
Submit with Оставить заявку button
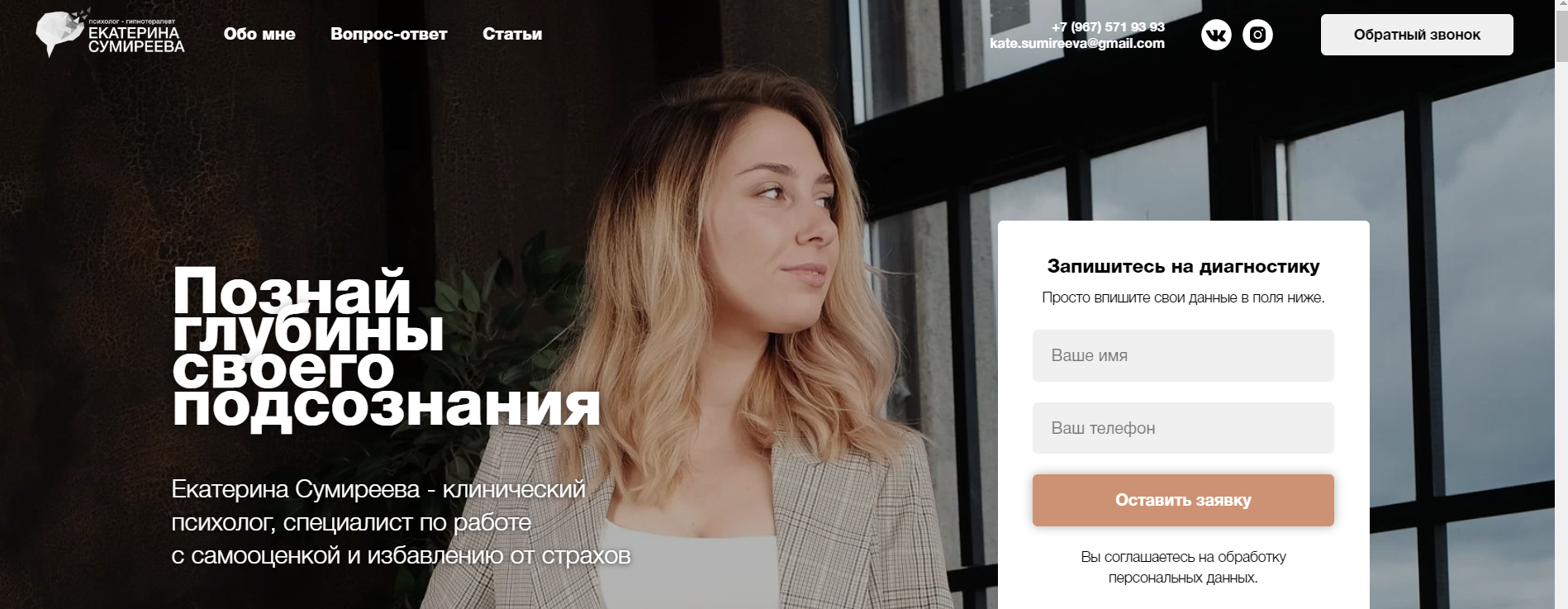(x=1183, y=500)
